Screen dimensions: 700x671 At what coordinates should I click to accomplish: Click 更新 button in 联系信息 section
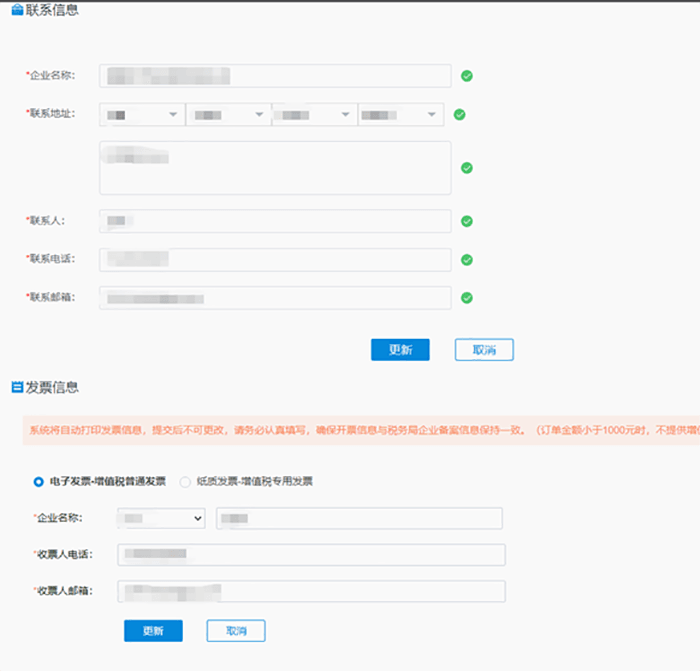coord(400,350)
